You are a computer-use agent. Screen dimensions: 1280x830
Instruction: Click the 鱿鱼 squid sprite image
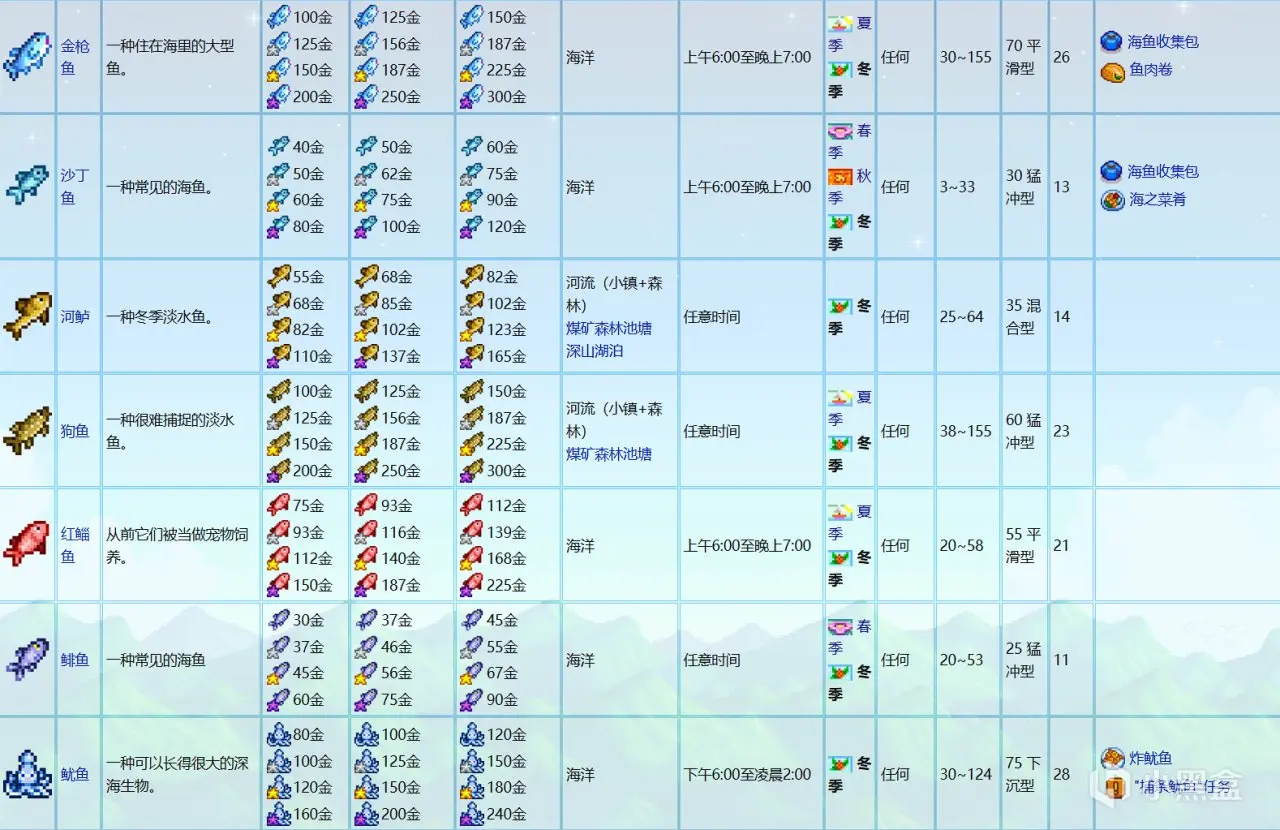coord(27,774)
